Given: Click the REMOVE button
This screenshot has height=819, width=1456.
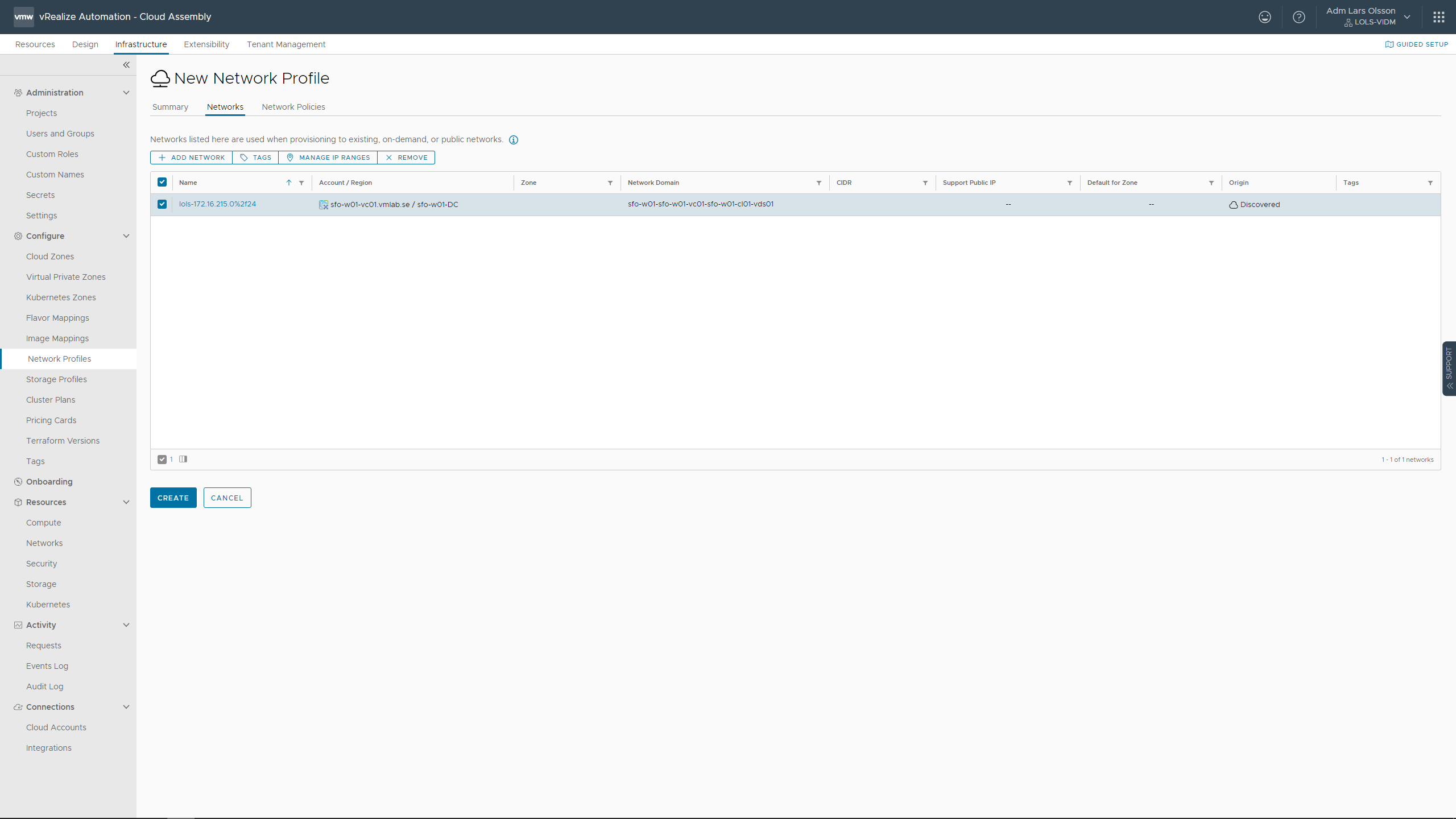Looking at the screenshot, I should click(406, 158).
